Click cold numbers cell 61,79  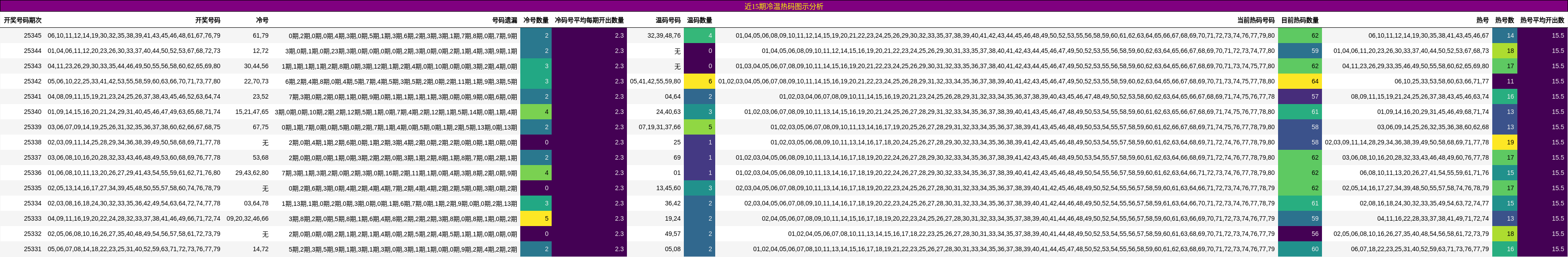260,35
